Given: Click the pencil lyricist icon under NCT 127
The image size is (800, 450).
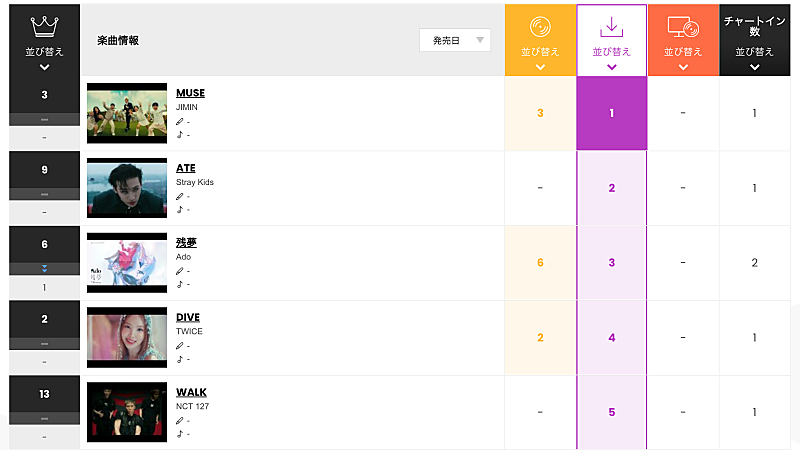Looking at the screenshot, I should tap(180, 421).
